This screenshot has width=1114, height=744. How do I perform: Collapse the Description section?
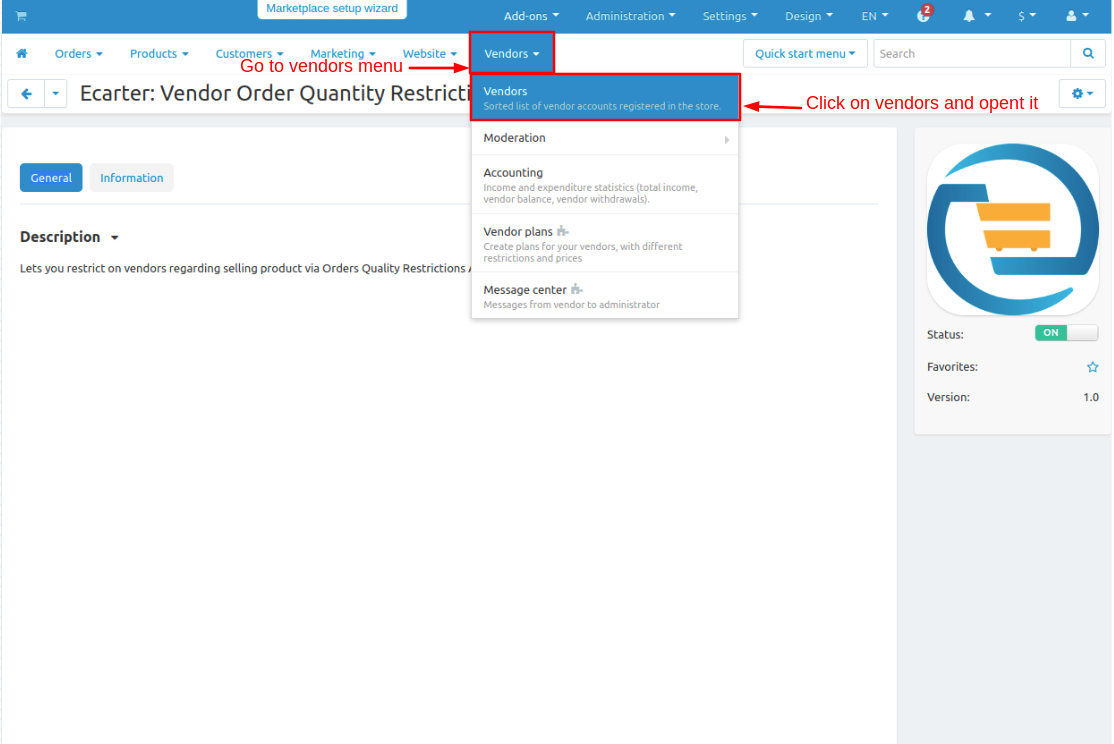click(x=69, y=237)
